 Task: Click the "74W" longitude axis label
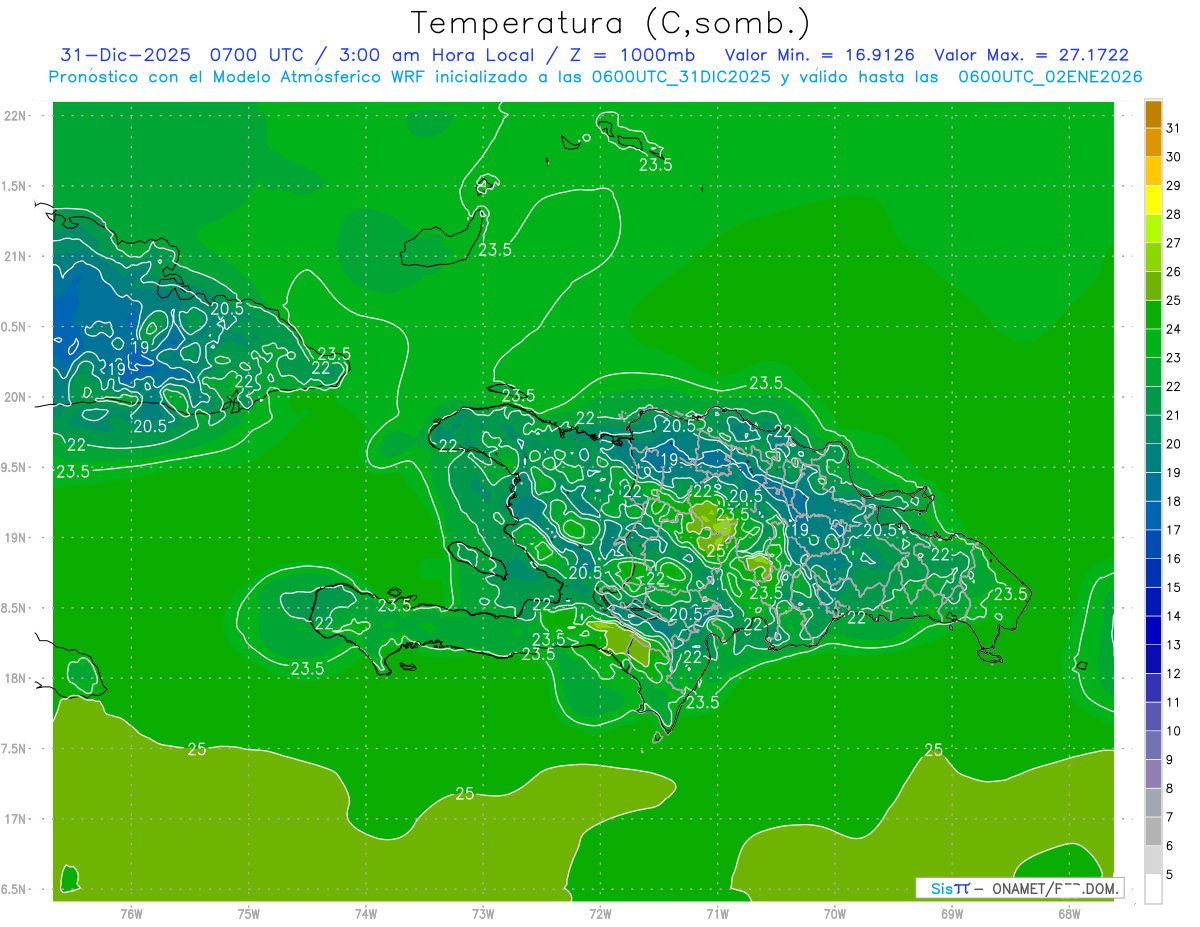pyautogui.click(x=365, y=914)
